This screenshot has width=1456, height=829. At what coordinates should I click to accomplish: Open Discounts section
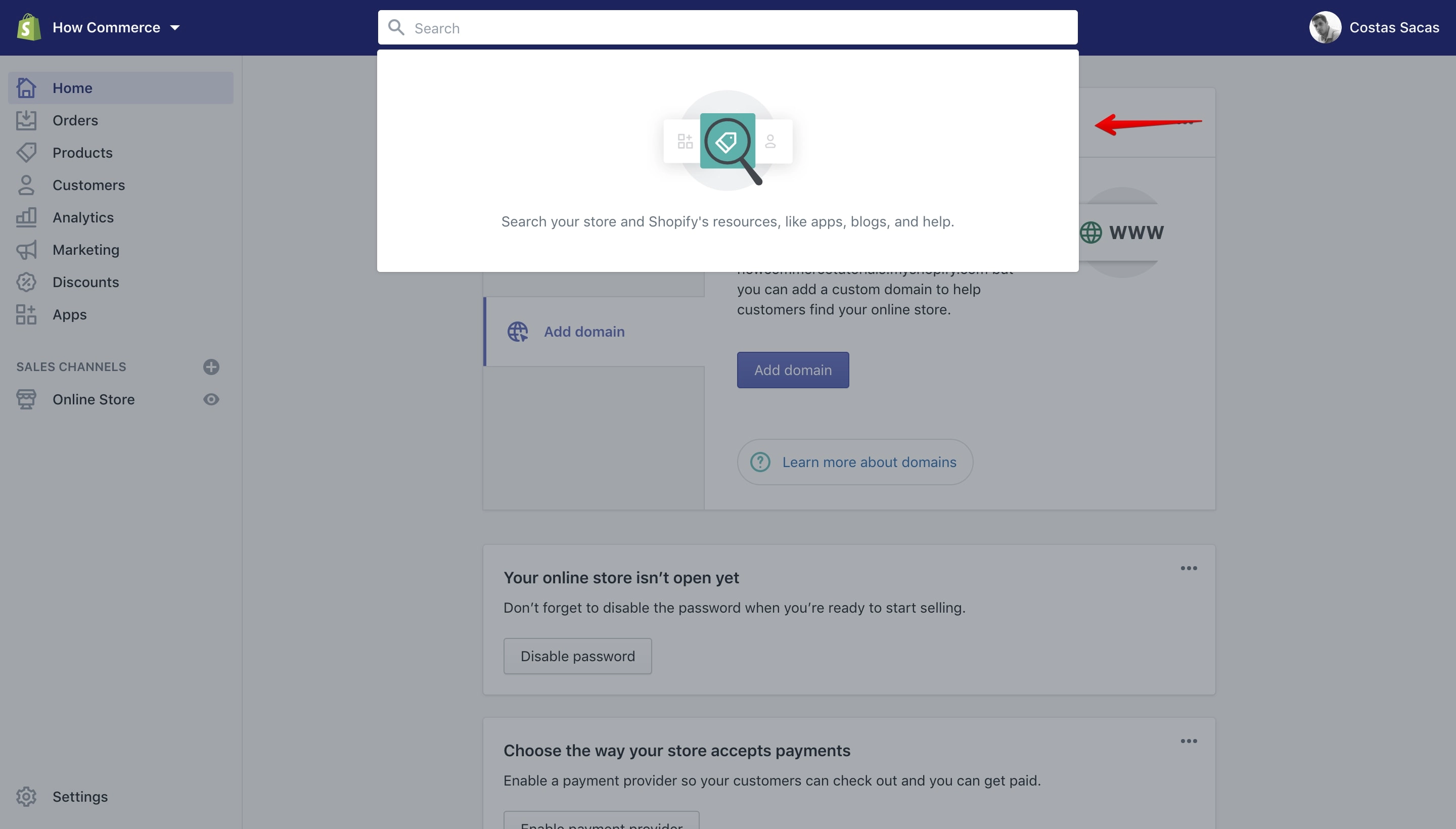point(85,282)
